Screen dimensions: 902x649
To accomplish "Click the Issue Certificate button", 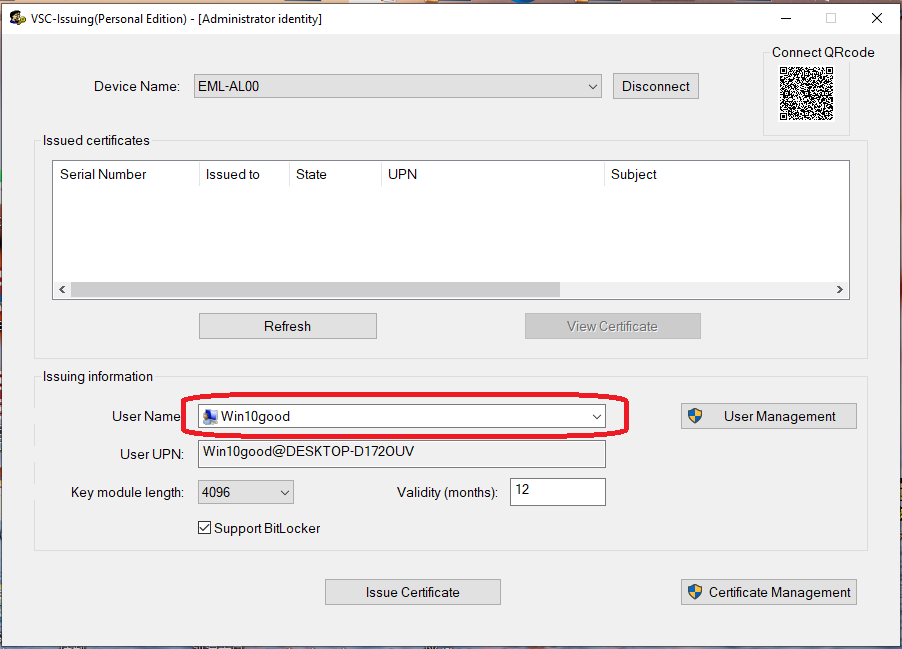I will coord(412,592).
